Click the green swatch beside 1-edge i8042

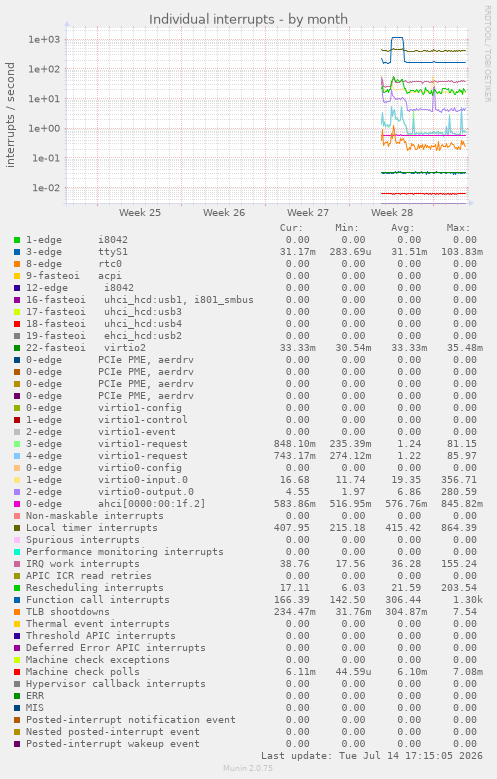tap(17, 240)
